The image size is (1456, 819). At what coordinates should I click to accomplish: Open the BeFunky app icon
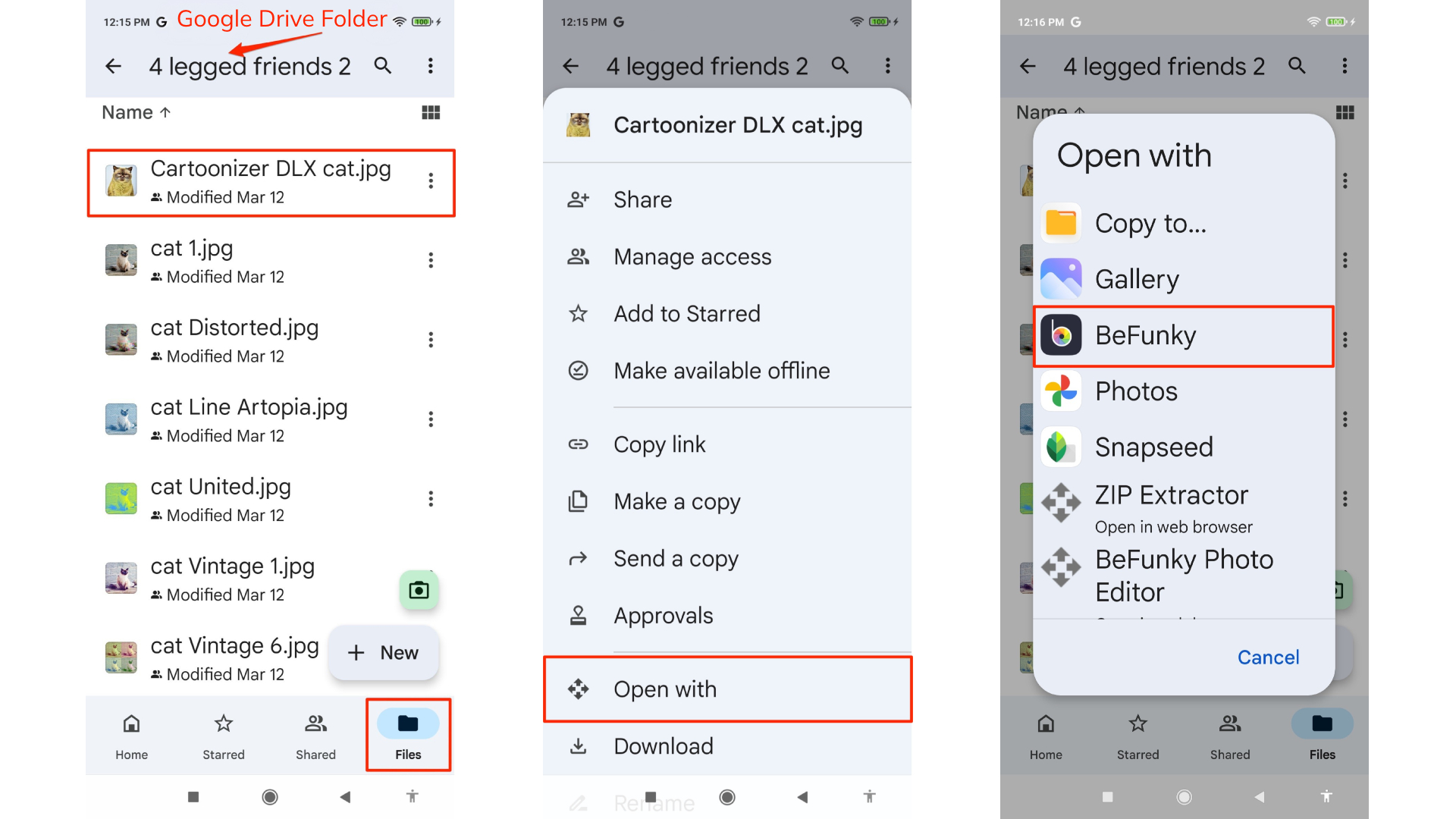(1061, 335)
